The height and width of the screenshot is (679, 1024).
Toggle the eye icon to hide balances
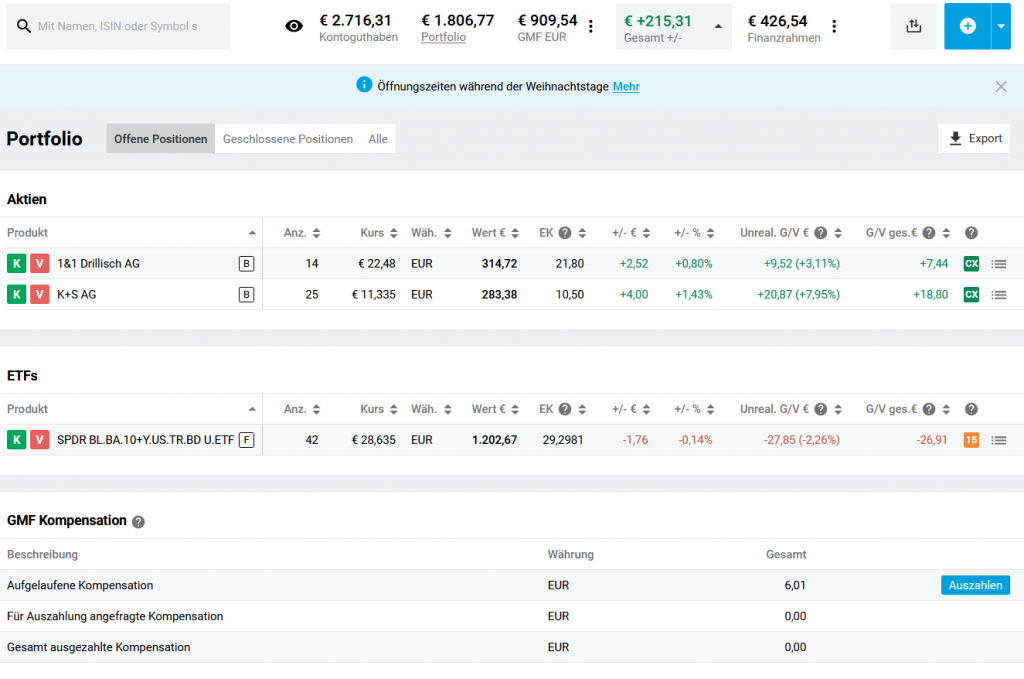[x=294, y=26]
